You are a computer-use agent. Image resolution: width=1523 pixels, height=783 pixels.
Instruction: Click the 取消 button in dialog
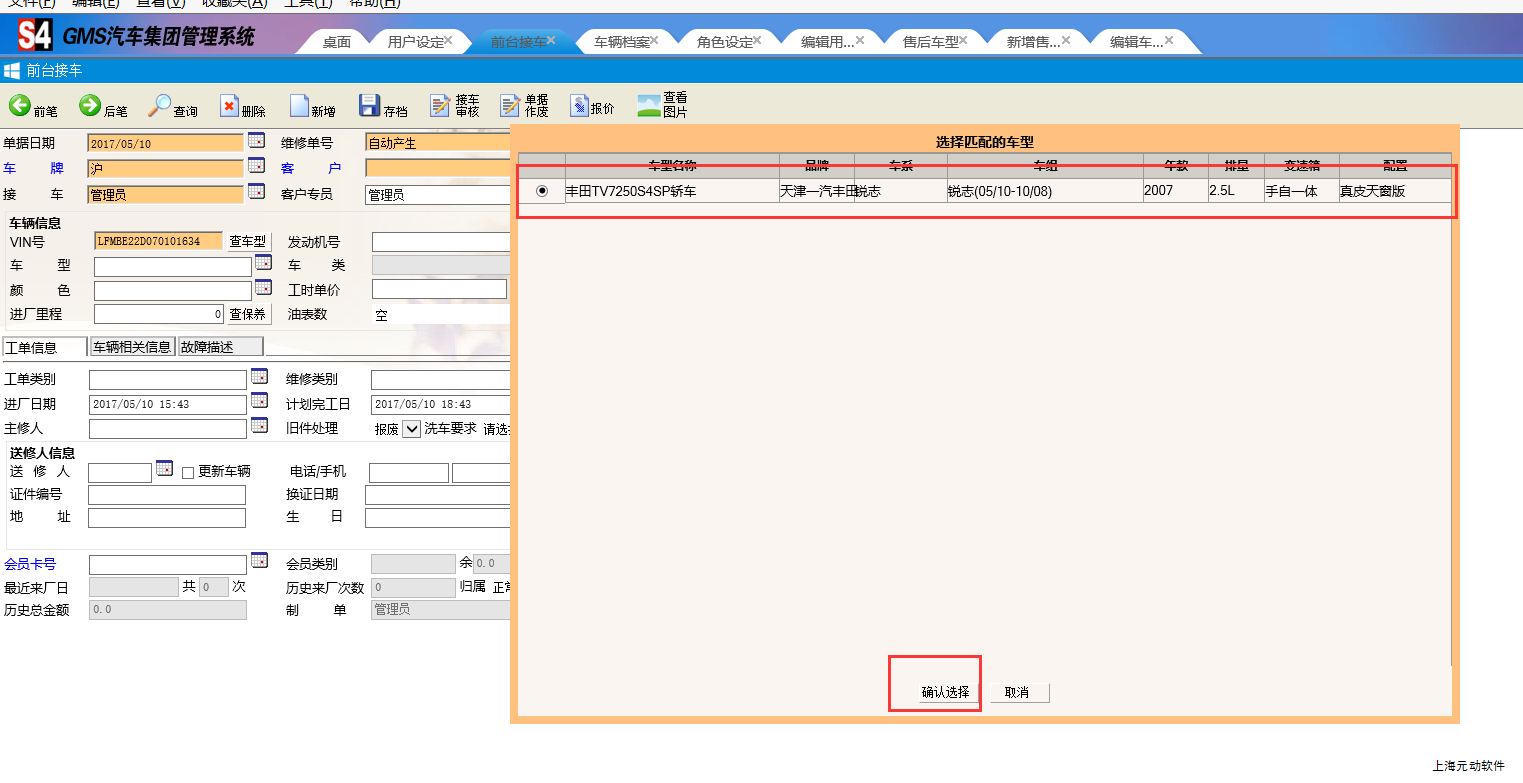1017,692
